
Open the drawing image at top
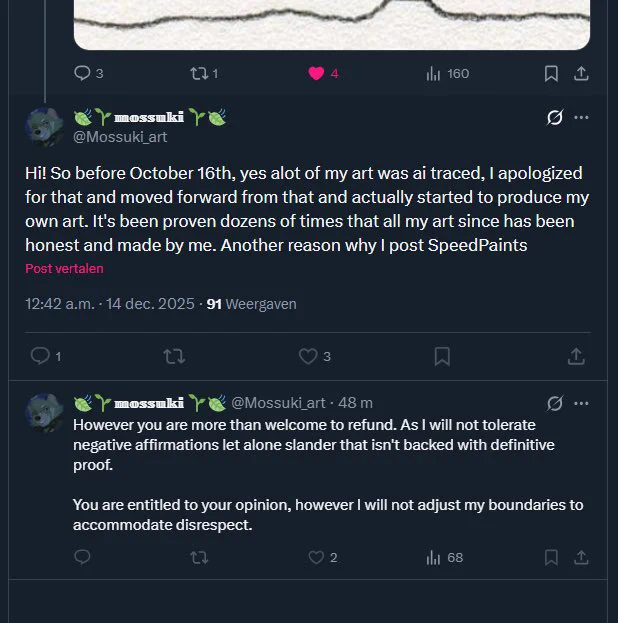332,25
